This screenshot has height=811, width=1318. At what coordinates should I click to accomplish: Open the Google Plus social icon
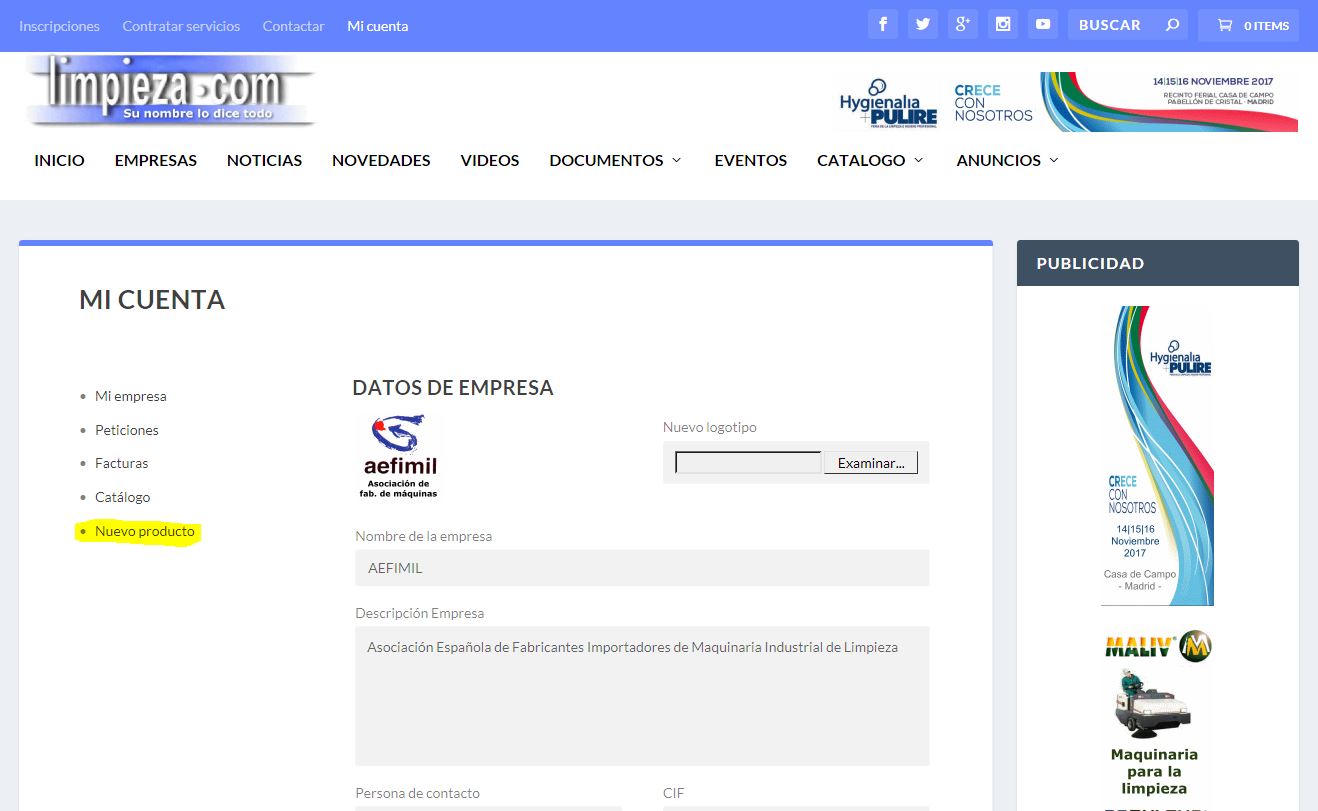click(x=962, y=25)
